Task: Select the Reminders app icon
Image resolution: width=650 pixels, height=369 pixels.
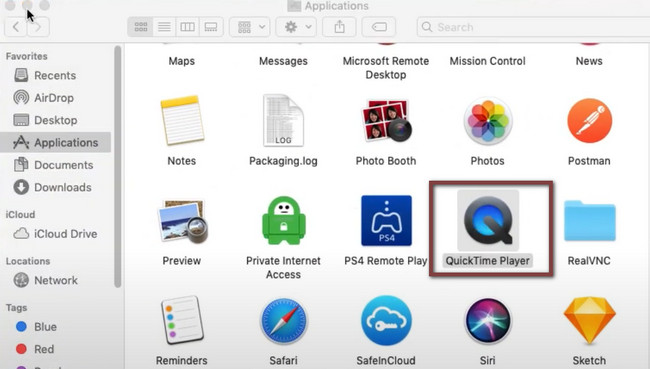Action: tap(182, 320)
